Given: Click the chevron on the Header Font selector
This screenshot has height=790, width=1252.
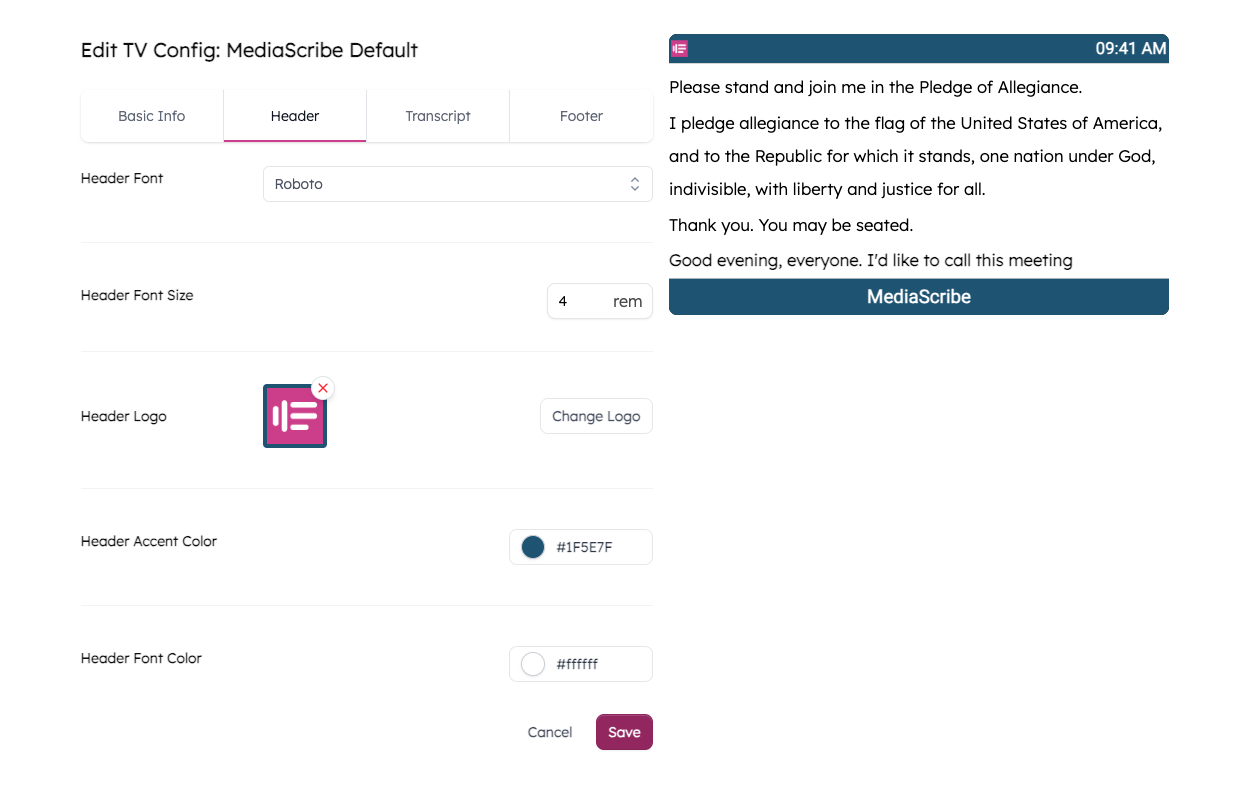Looking at the screenshot, I should pos(634,184).
